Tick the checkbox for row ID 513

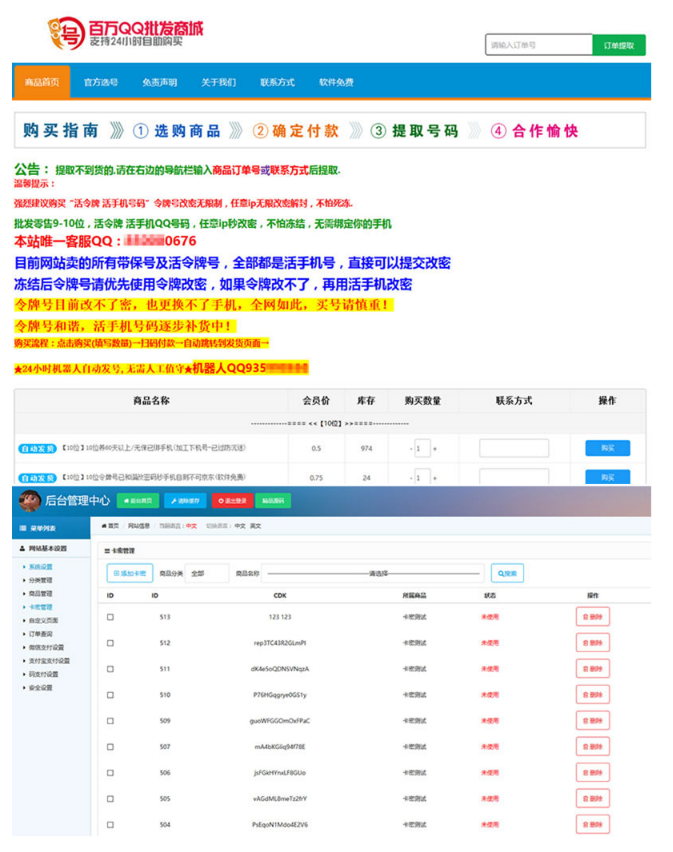pyautogui.click(x=111, y=617)
